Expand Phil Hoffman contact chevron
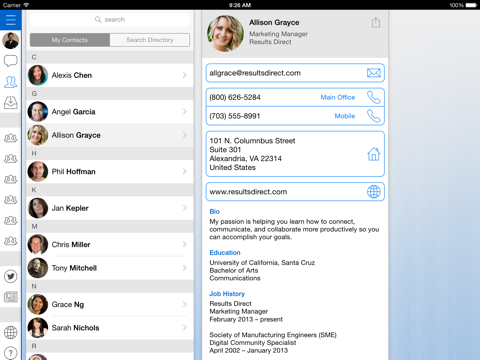The width and height of the screenshot is (480, 360). pos(185,172)
